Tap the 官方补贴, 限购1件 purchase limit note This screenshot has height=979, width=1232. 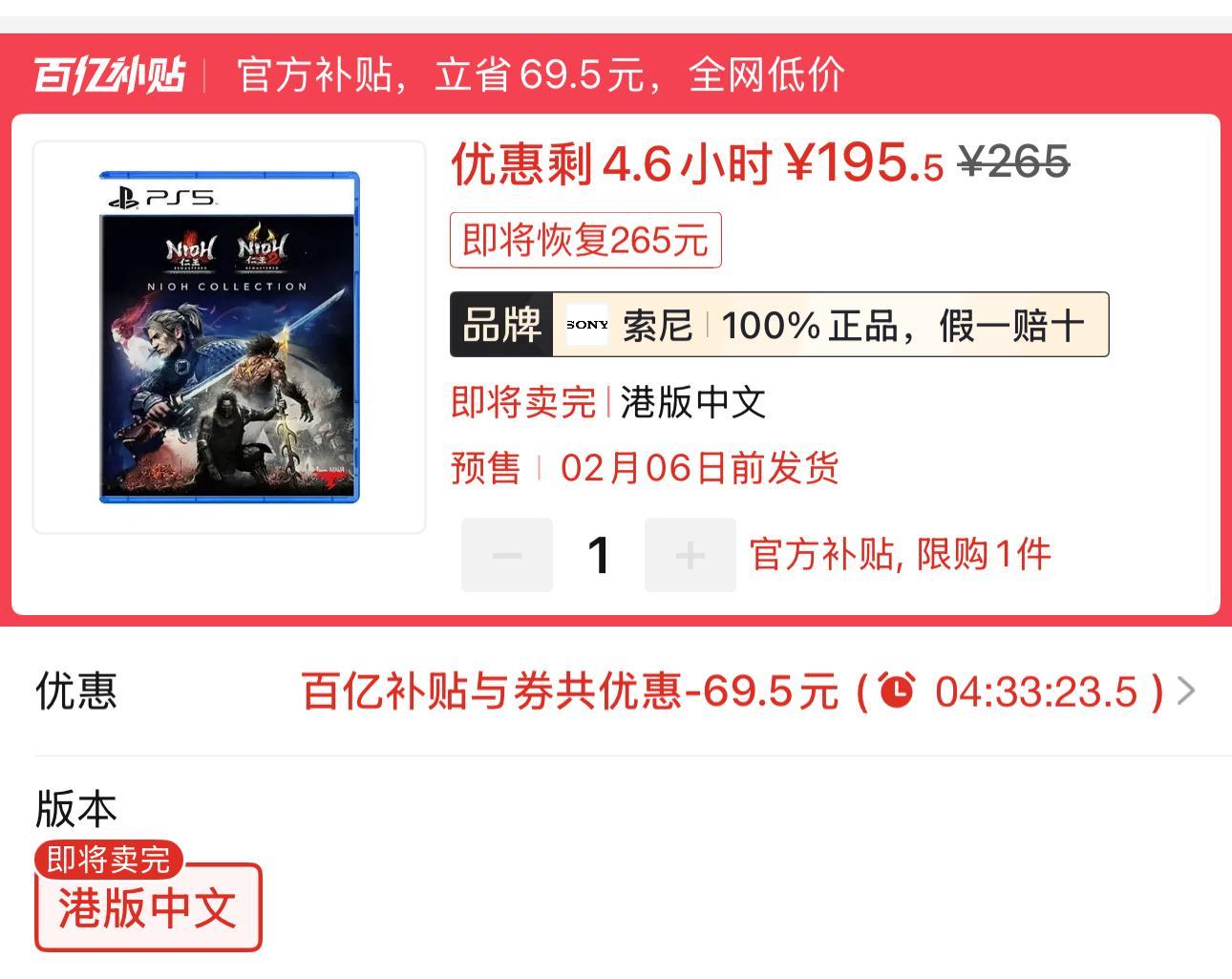900,555
